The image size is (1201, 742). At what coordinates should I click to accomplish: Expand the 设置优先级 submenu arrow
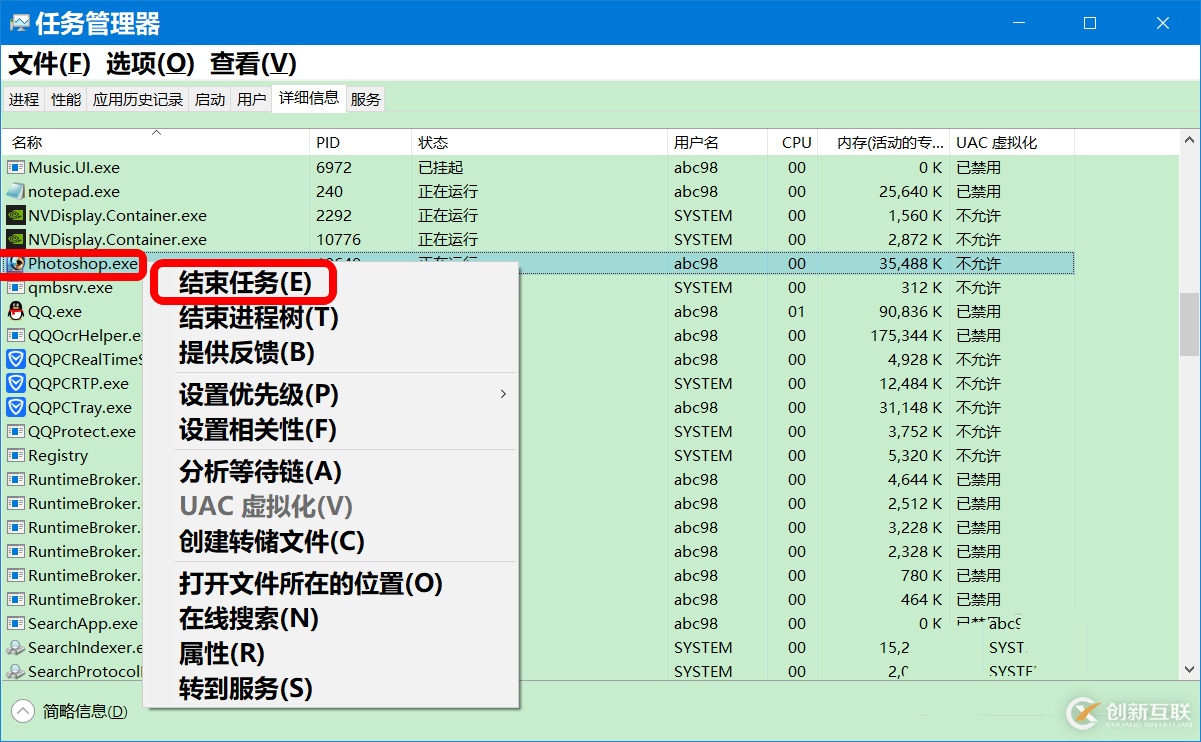point(503,394)
